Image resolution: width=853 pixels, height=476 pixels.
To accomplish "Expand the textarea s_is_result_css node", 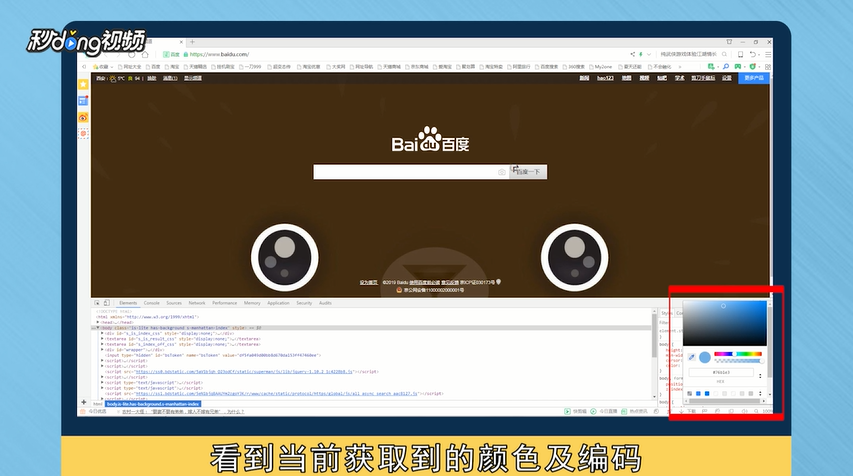I will [102, 338].
